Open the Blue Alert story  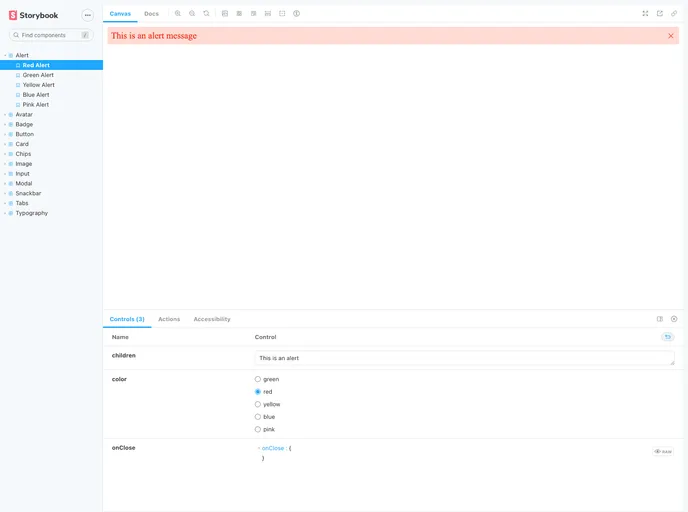36,95
